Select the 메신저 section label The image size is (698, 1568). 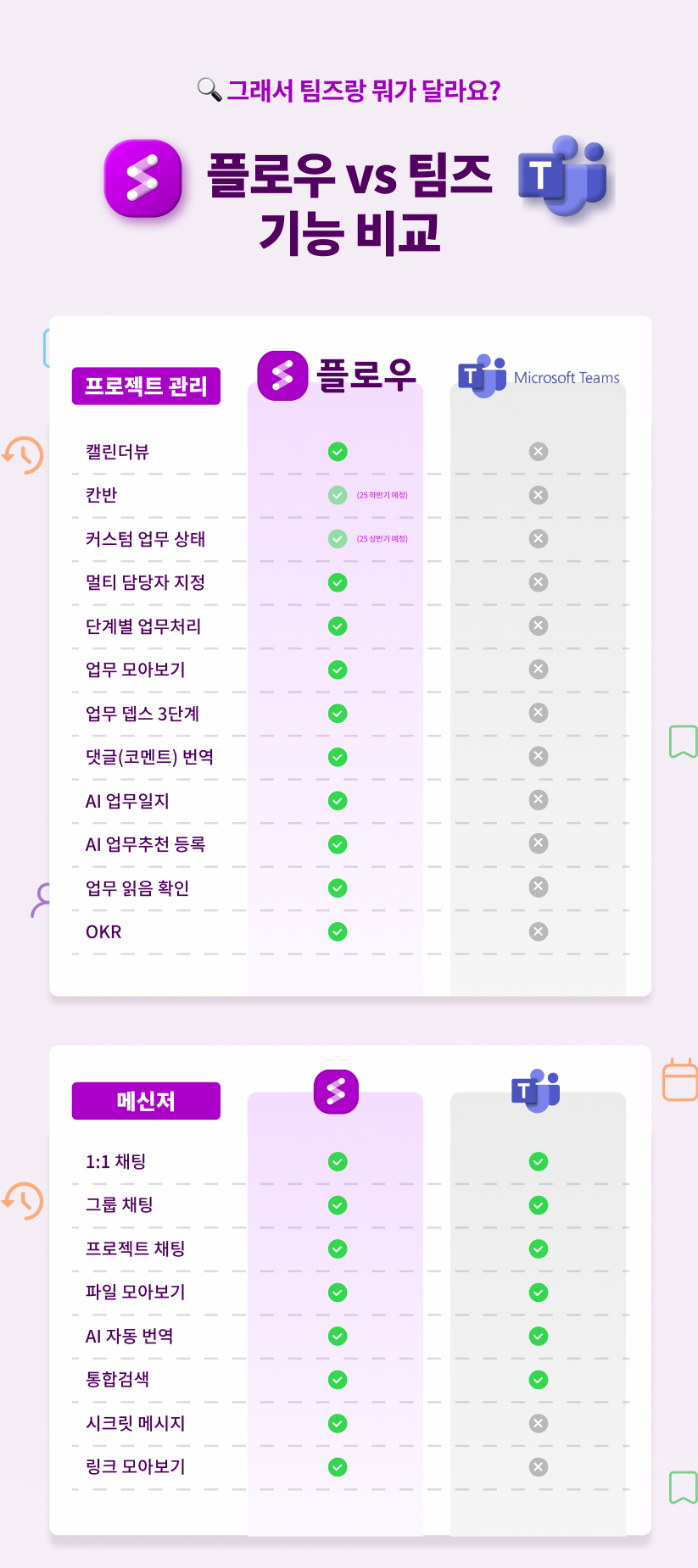pos(146,1101)
